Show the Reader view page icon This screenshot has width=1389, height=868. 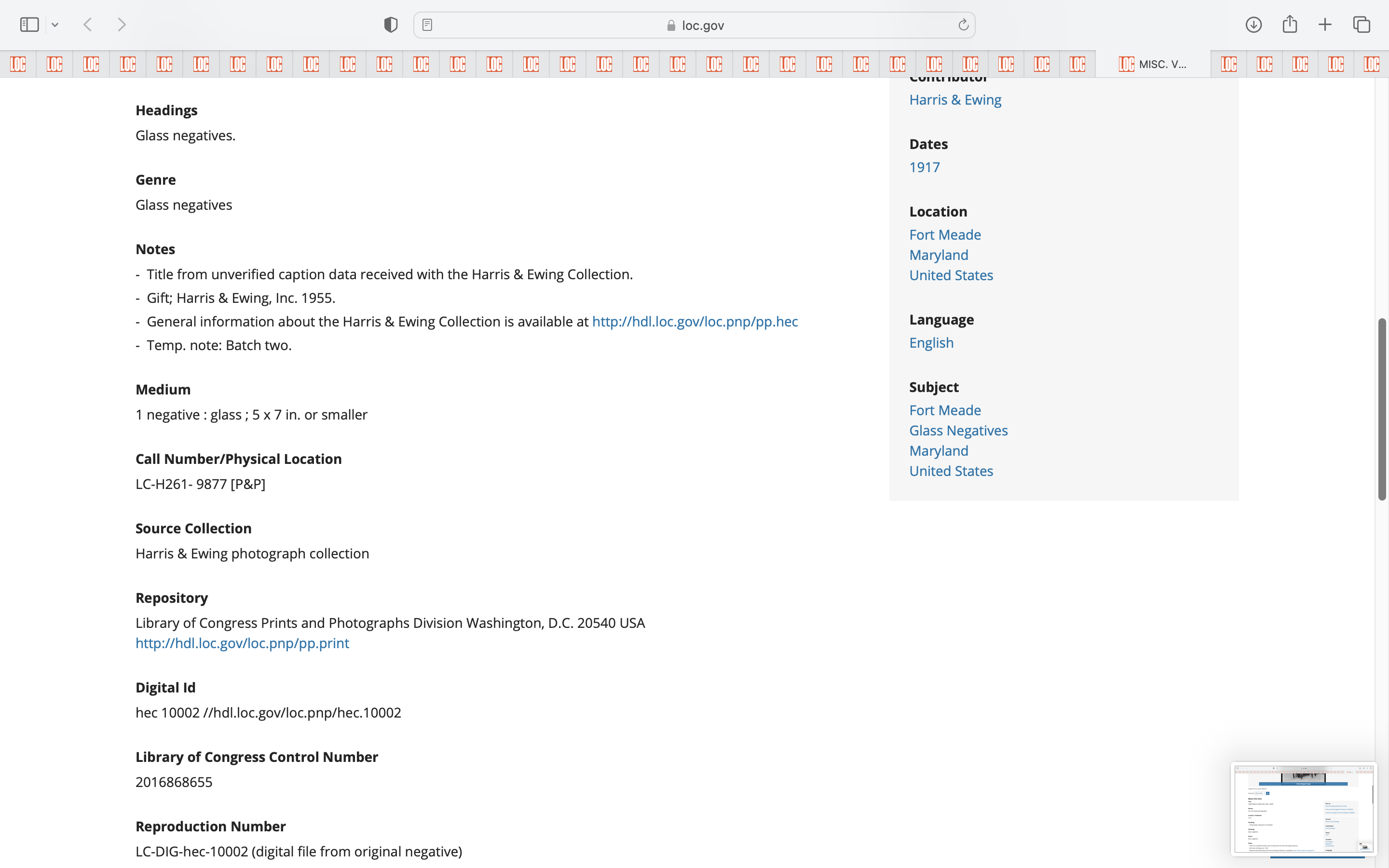(427, 25)
